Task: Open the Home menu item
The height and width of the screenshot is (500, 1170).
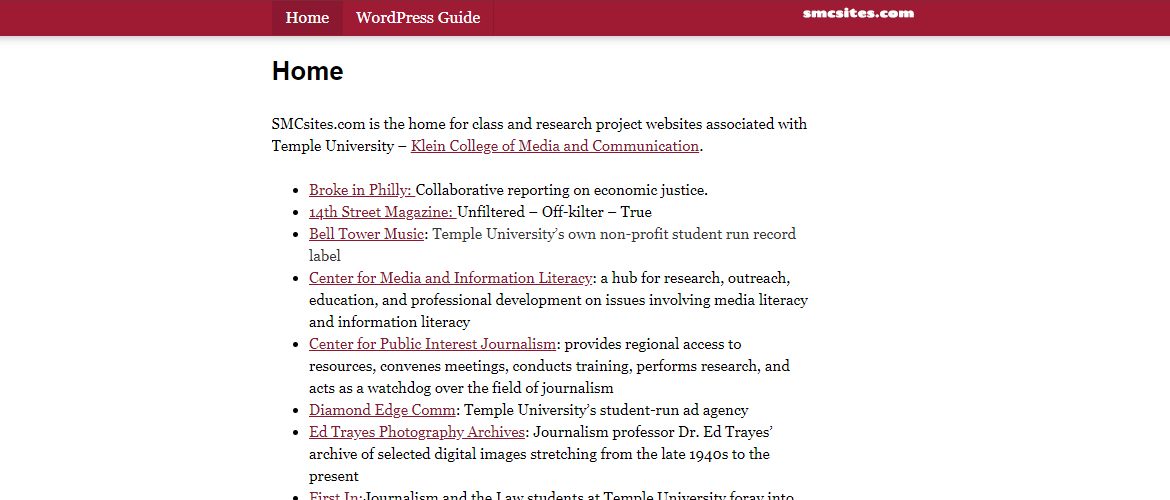Action: pyautogui.click(x=307, y=18)
